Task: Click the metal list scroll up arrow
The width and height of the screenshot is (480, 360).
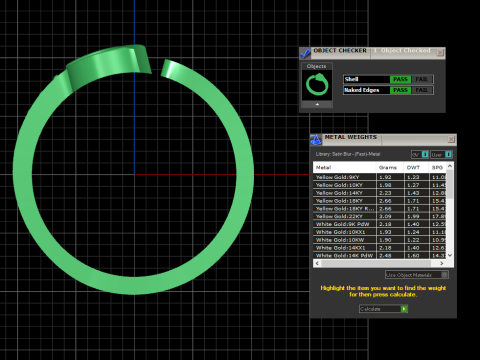Action: pos(450,166)
